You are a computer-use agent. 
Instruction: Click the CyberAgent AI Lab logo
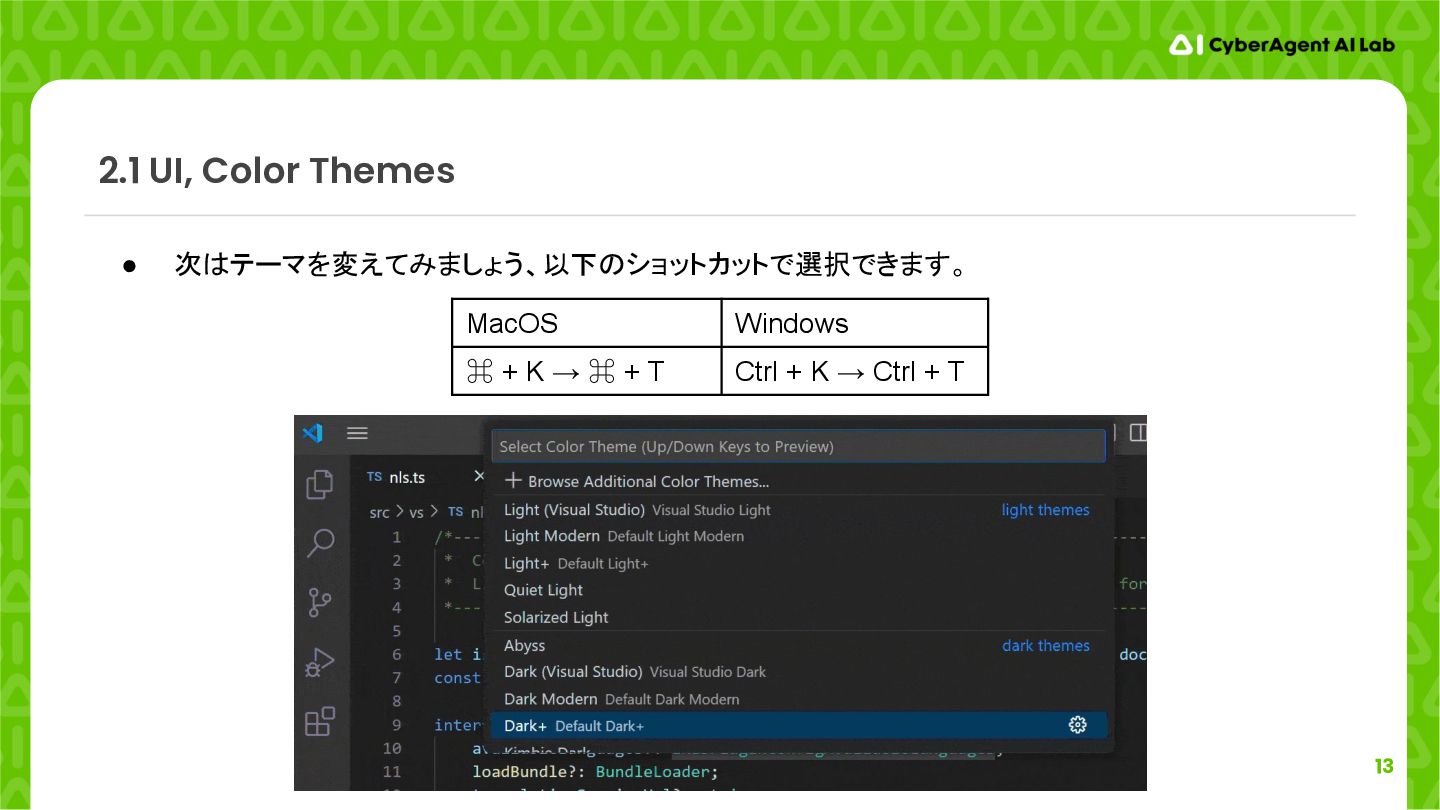click(1282, 45)
